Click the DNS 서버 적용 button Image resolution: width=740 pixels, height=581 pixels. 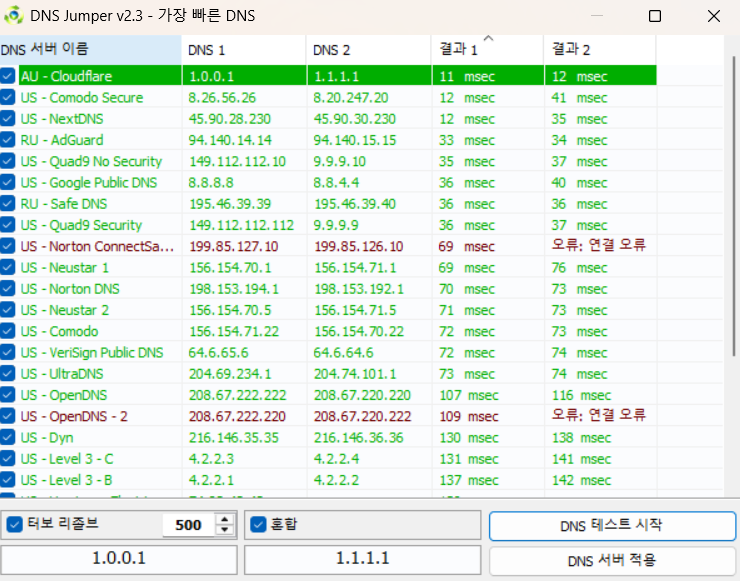click(612, 561)
